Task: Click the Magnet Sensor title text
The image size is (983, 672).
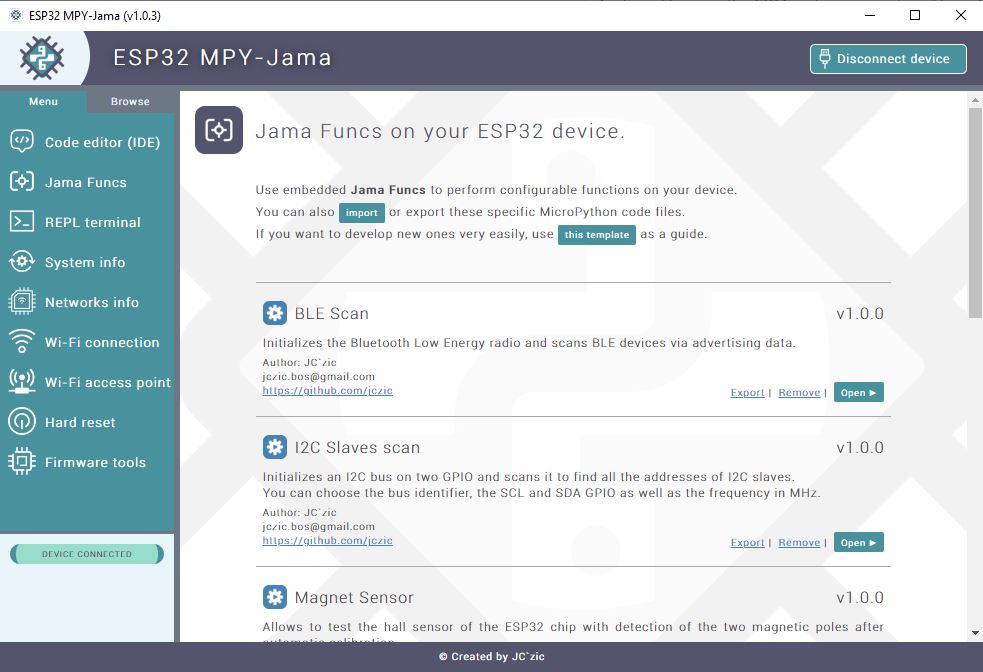Action: point(354,597)
